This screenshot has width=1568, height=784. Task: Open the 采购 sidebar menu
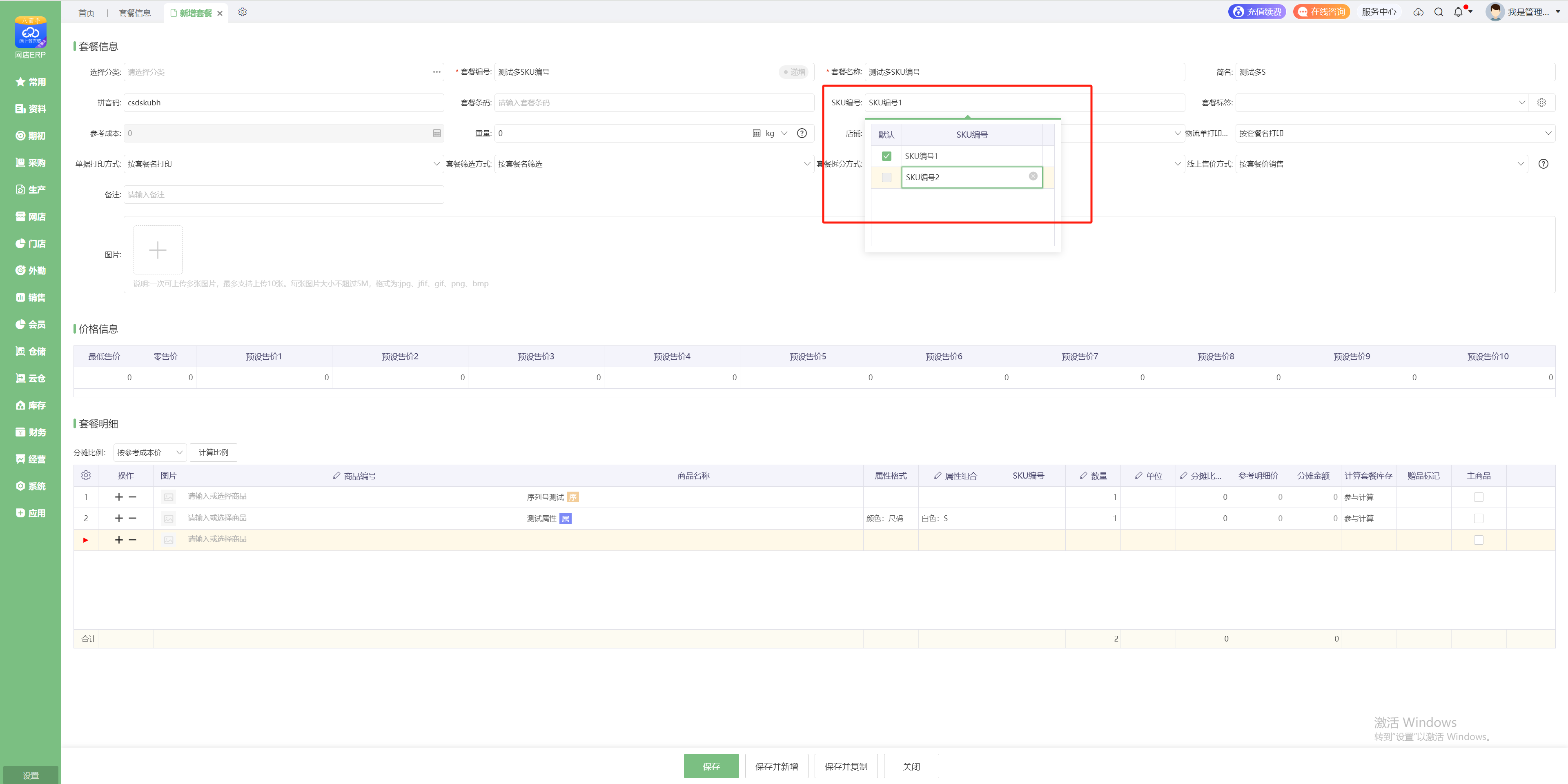coord(31,163)
